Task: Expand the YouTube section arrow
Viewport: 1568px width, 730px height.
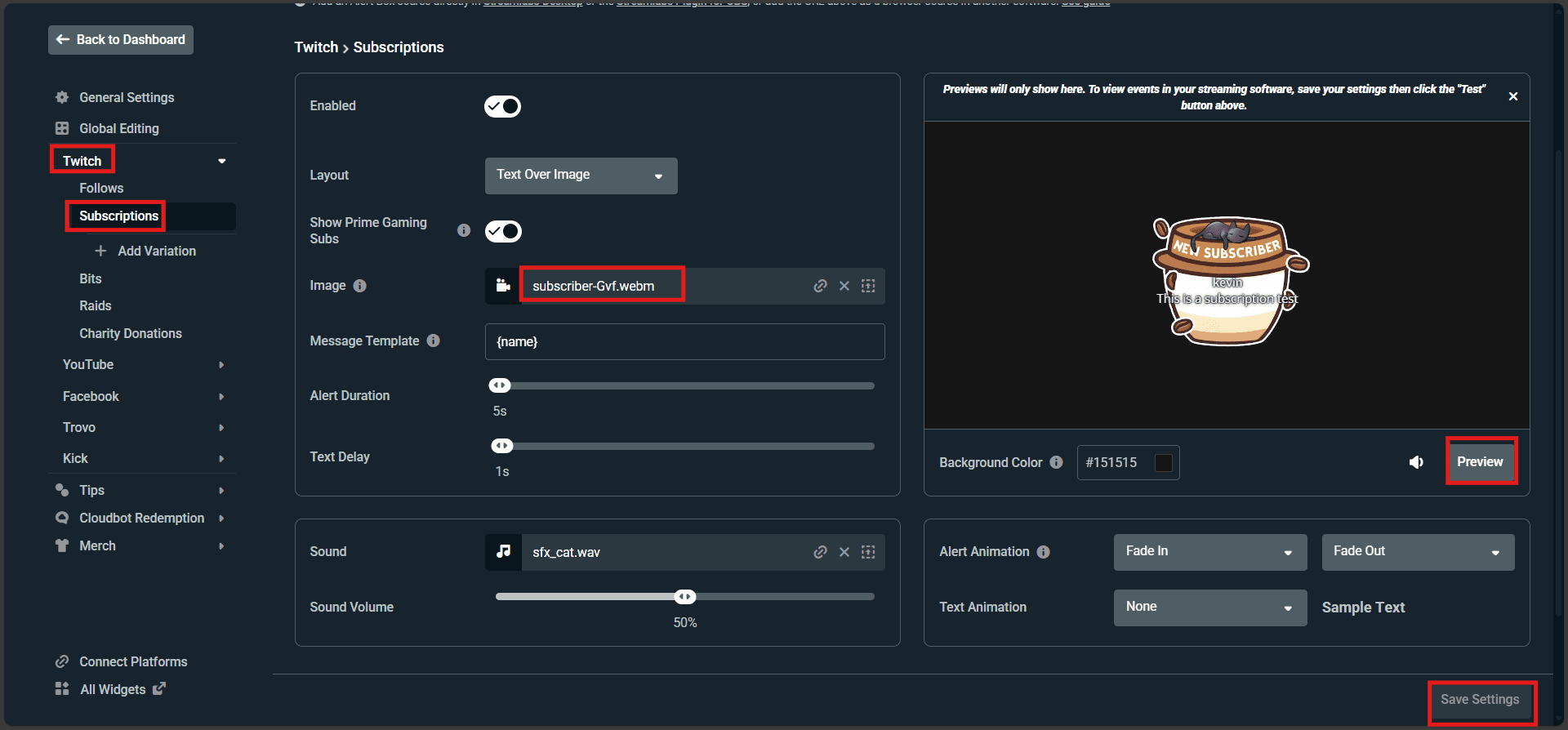Action: [221, 365]
